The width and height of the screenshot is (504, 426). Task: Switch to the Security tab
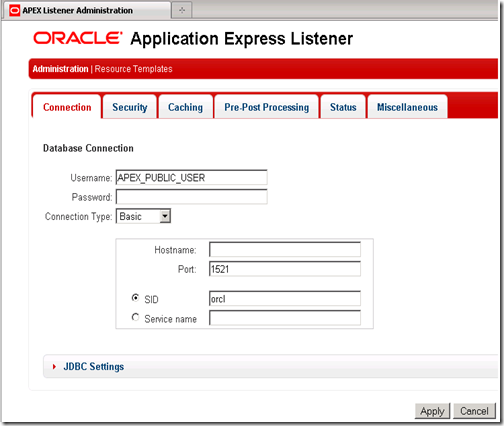(130, 107)
